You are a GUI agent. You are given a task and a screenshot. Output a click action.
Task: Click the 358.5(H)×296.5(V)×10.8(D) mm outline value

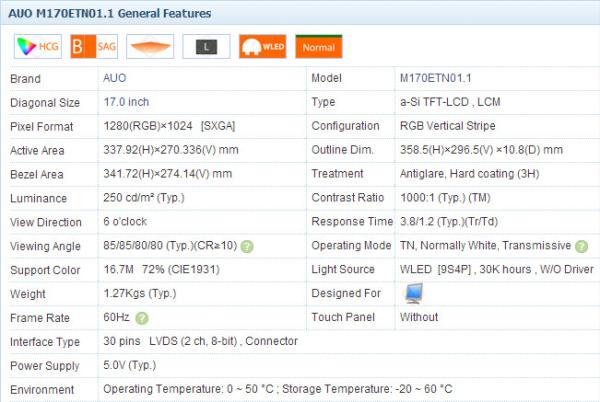[481, 150]
